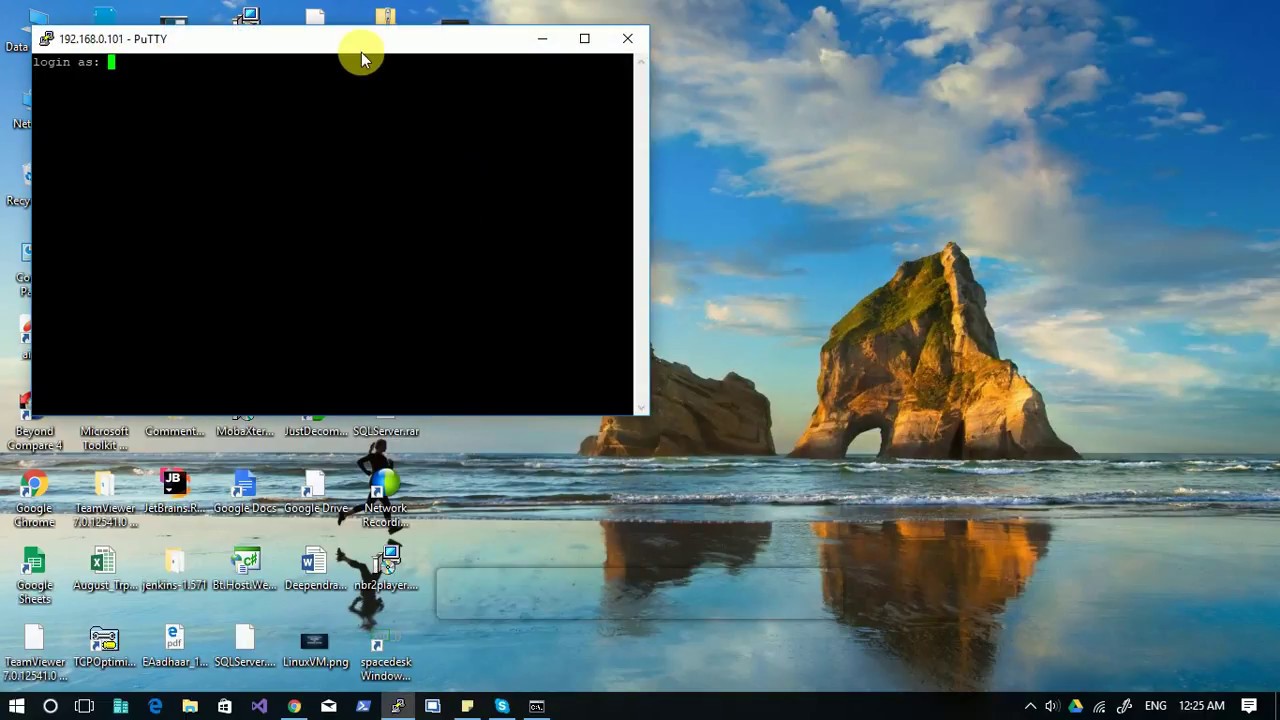Click the pen tray icon next to ENG

1124,706
